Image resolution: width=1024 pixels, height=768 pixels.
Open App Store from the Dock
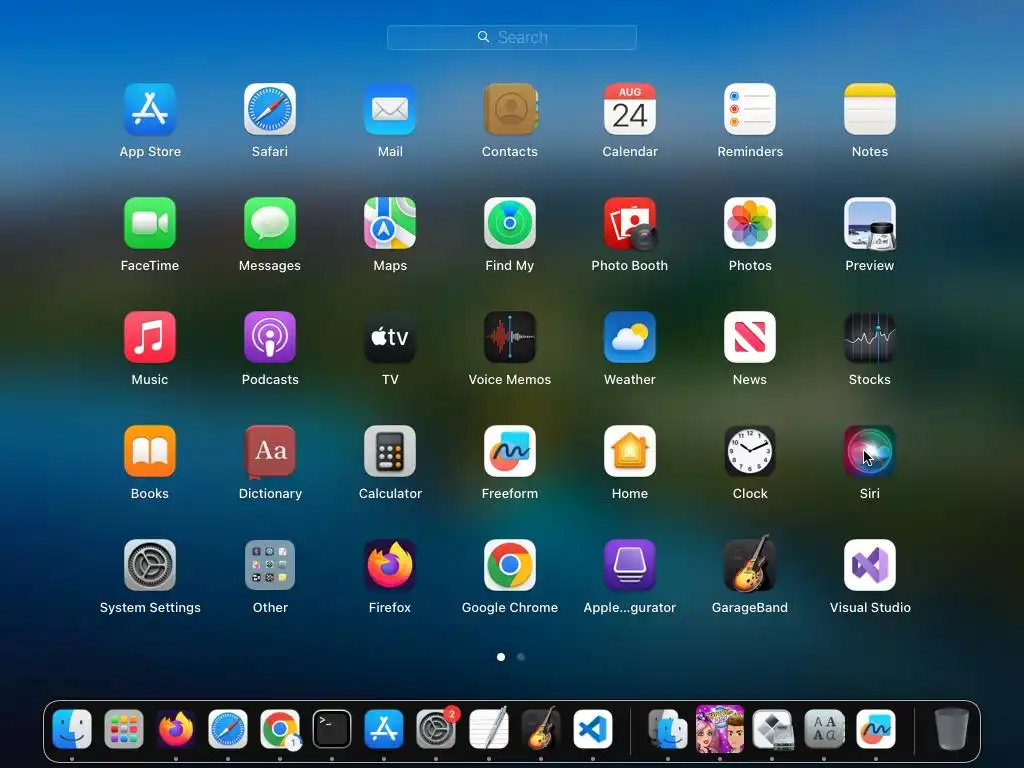[384, 729]
